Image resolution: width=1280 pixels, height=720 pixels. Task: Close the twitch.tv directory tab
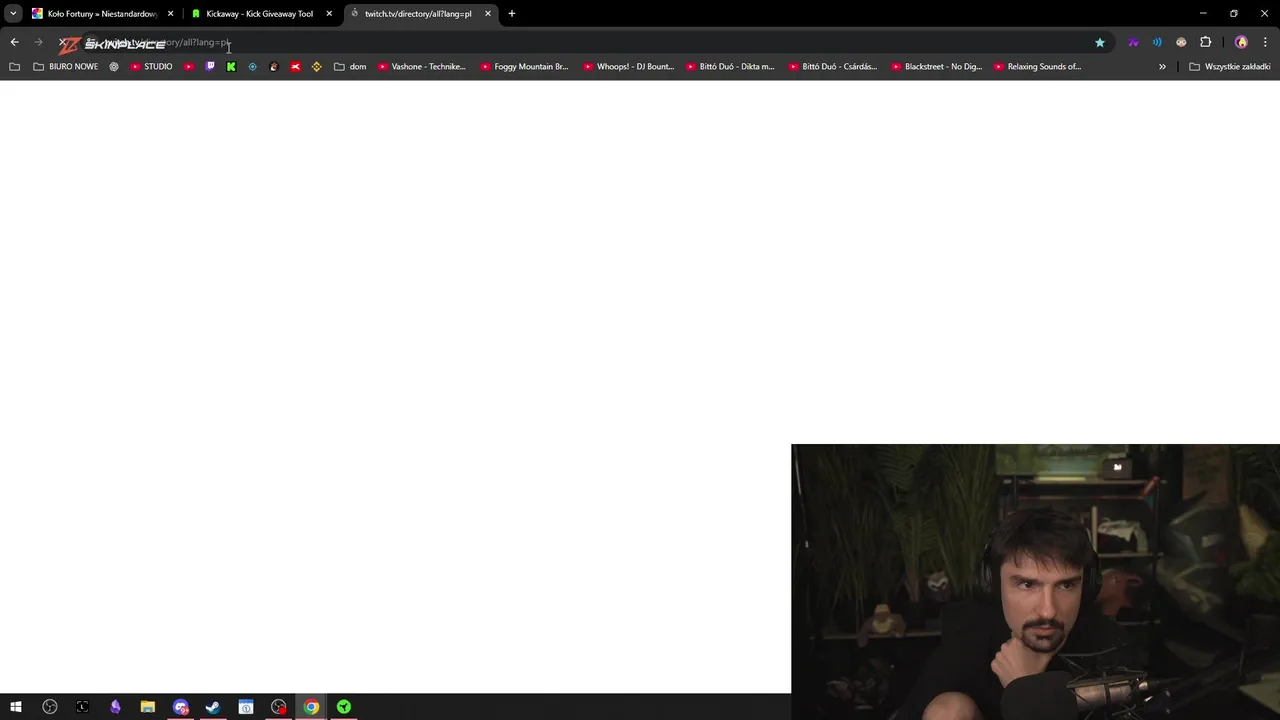[x=488, y=14]
